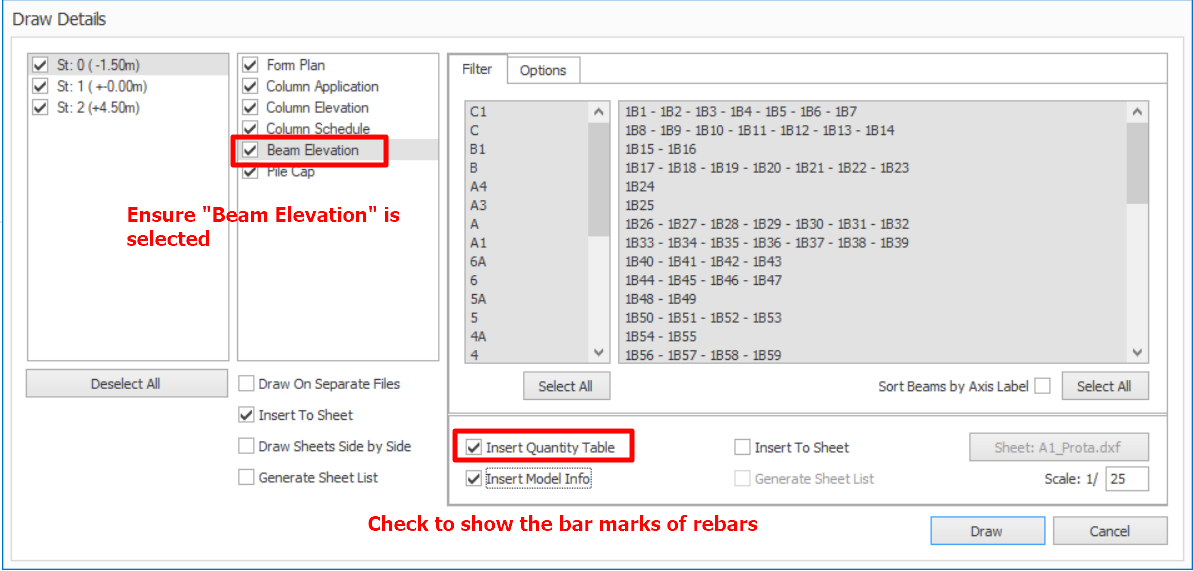Toggle the Insert Model Info checkbox
Viewport: 1193px width, 571px height.
pos(474,479)
